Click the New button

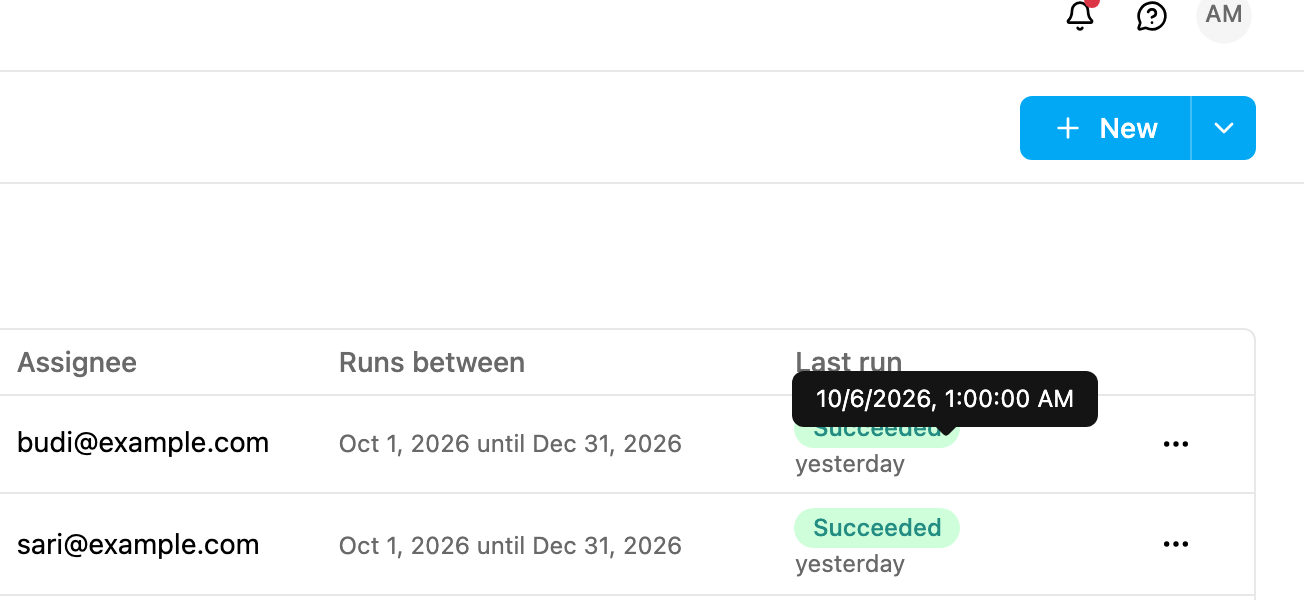click(x=1106, y=128)
